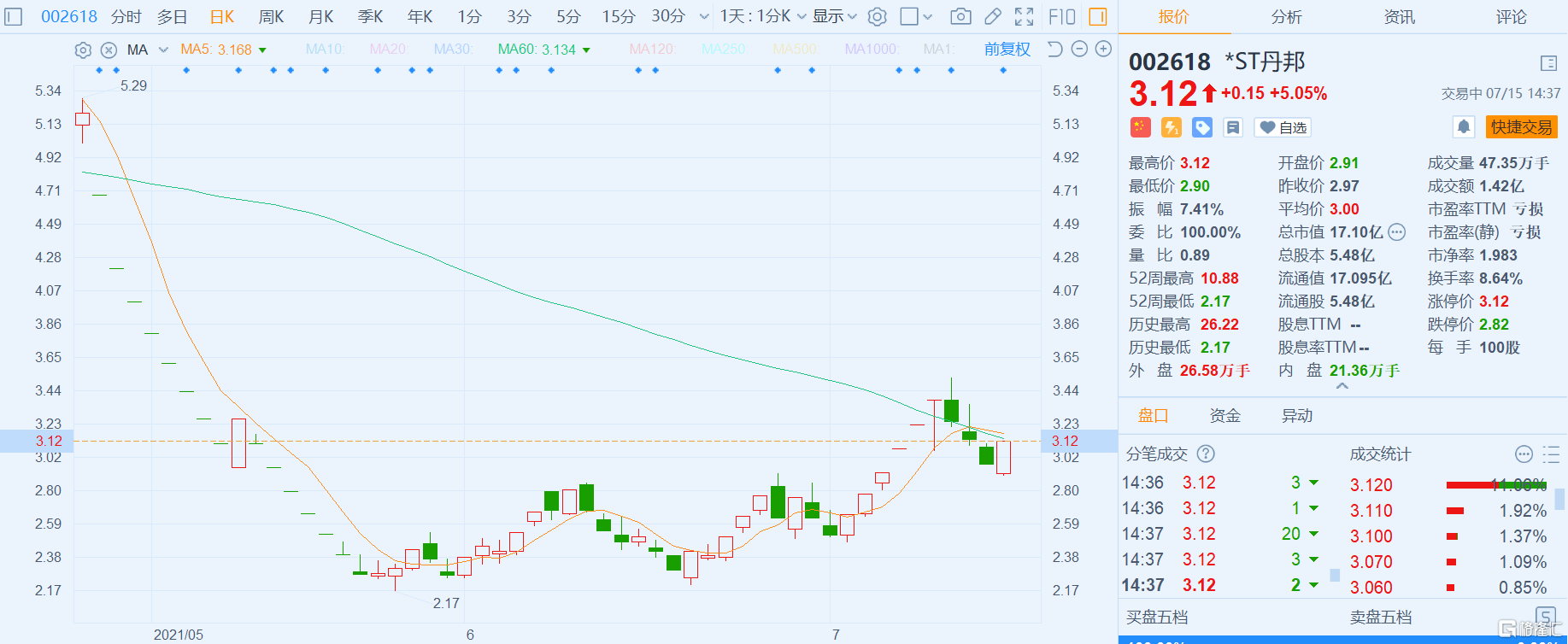Toggle the MA10 moving average line

coord(325,50)
